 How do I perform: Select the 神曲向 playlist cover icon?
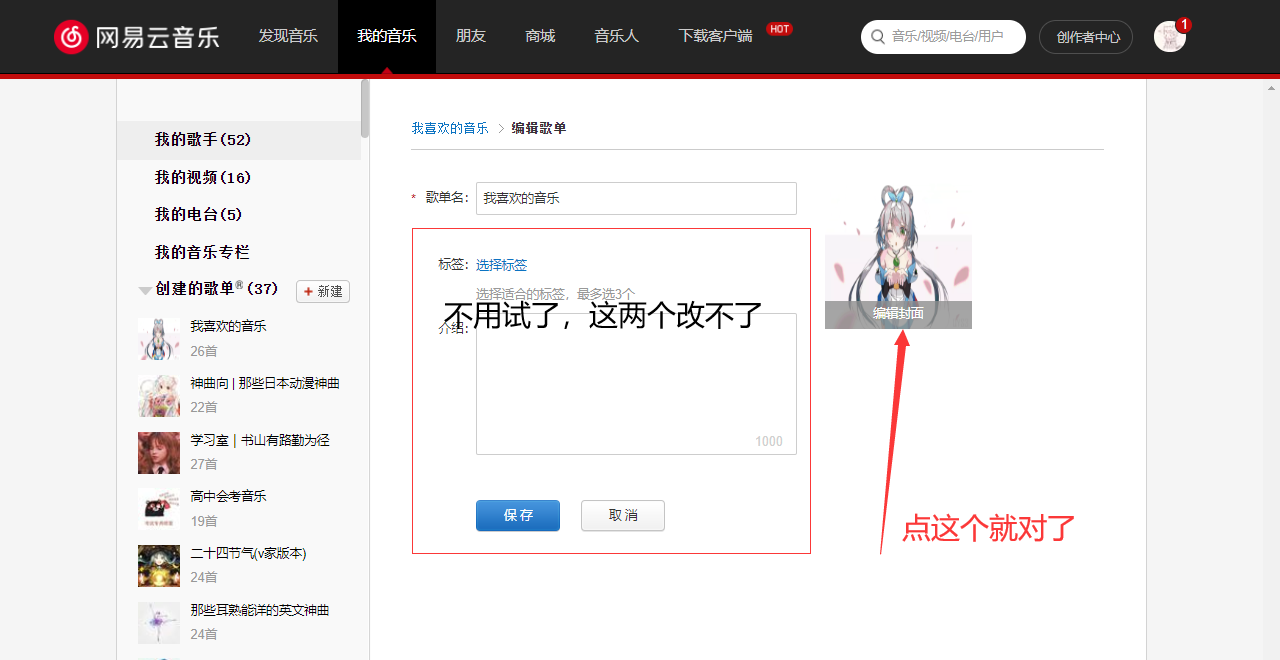point(159,396)
